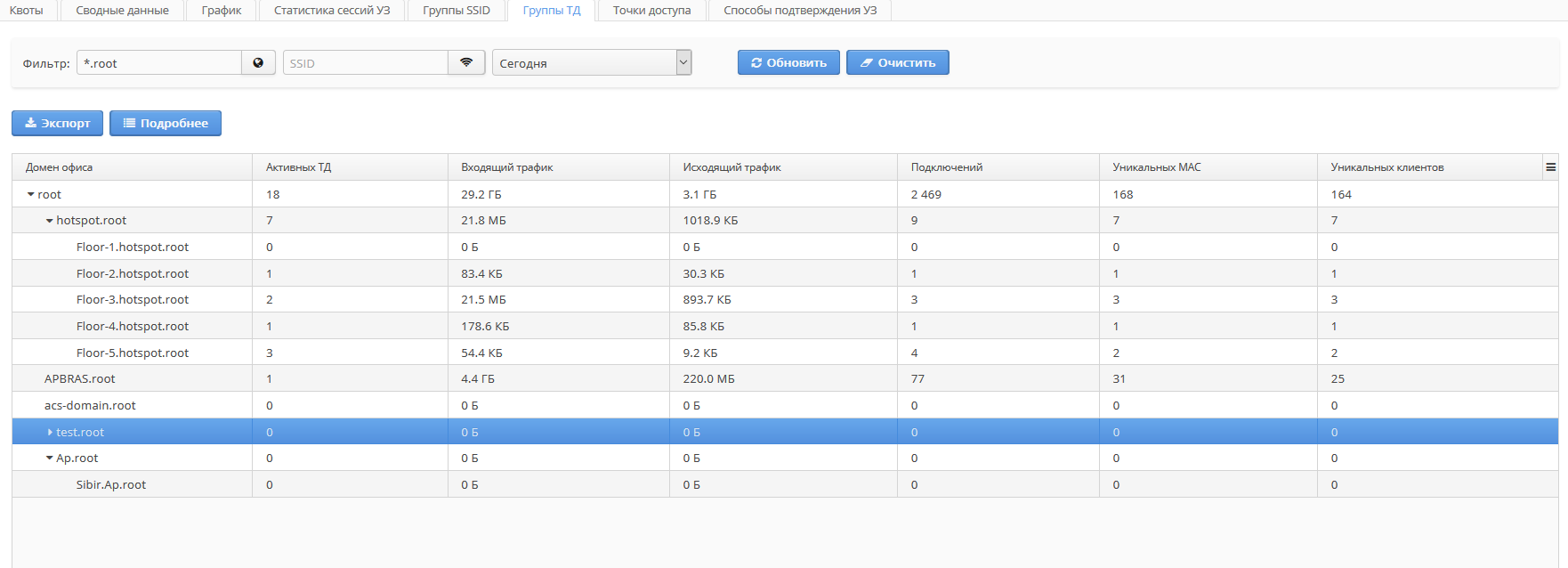Click the root domain name
Viewport: 1568px width, 568px height.
click(50, 194)
